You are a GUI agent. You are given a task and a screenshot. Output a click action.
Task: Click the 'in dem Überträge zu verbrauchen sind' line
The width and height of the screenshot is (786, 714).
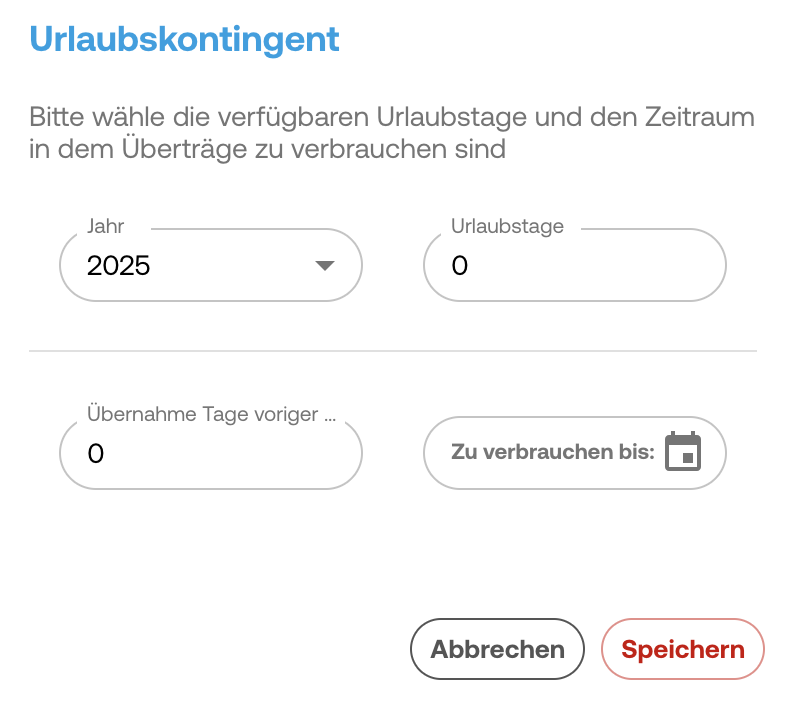tap(267, 150)
